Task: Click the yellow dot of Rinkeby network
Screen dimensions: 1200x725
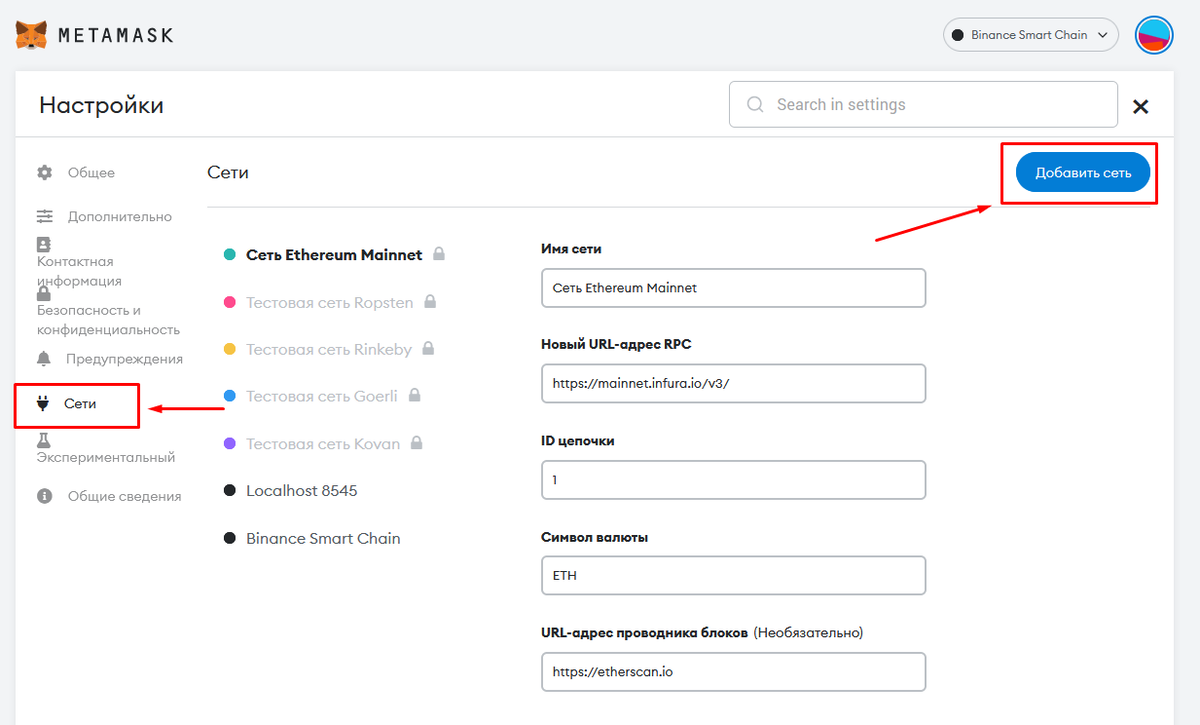Action: pos(230,349)
